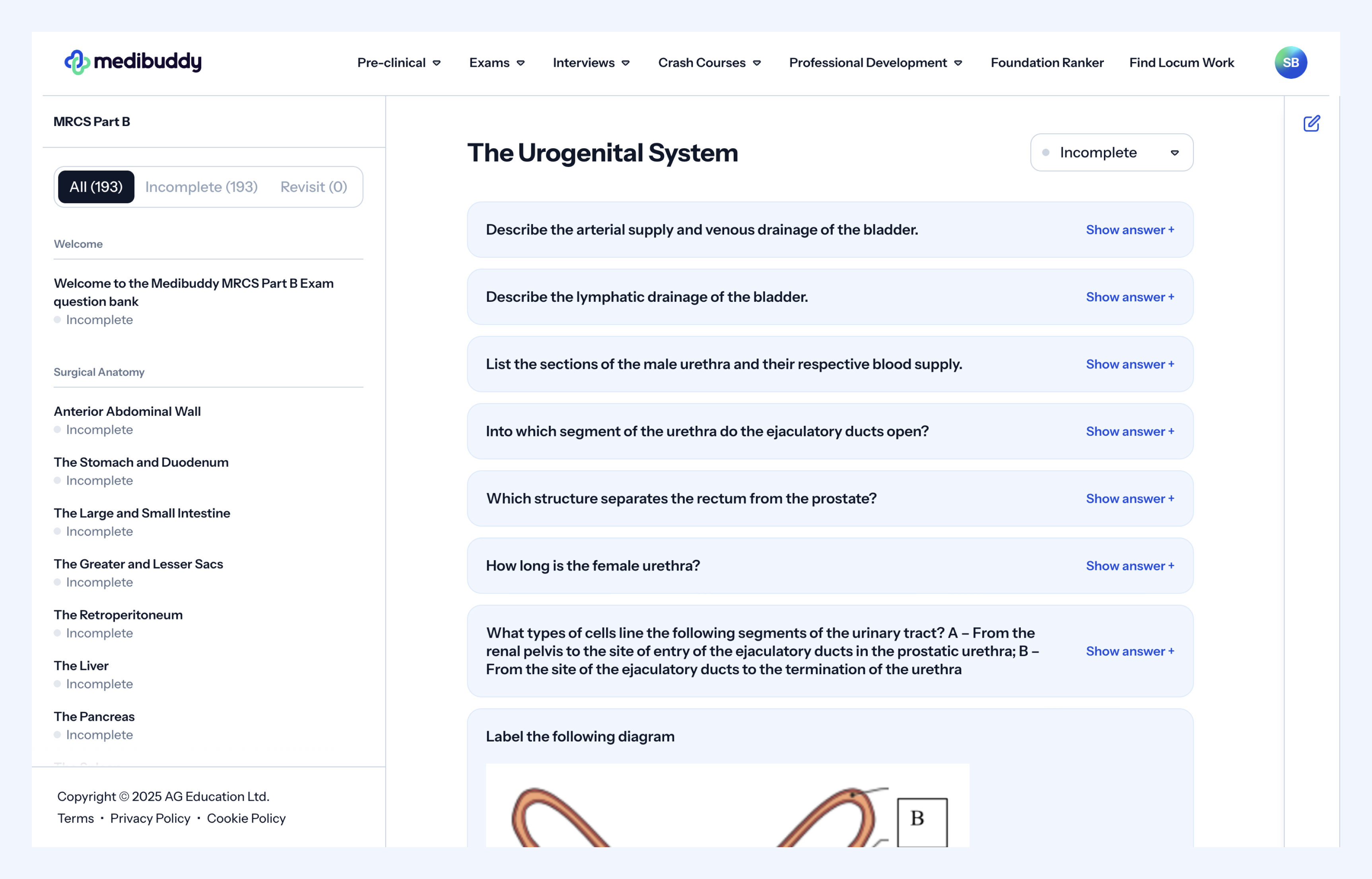Show answer for female urethra length
Screen dimensions: 1372x879
[1129, 566]
